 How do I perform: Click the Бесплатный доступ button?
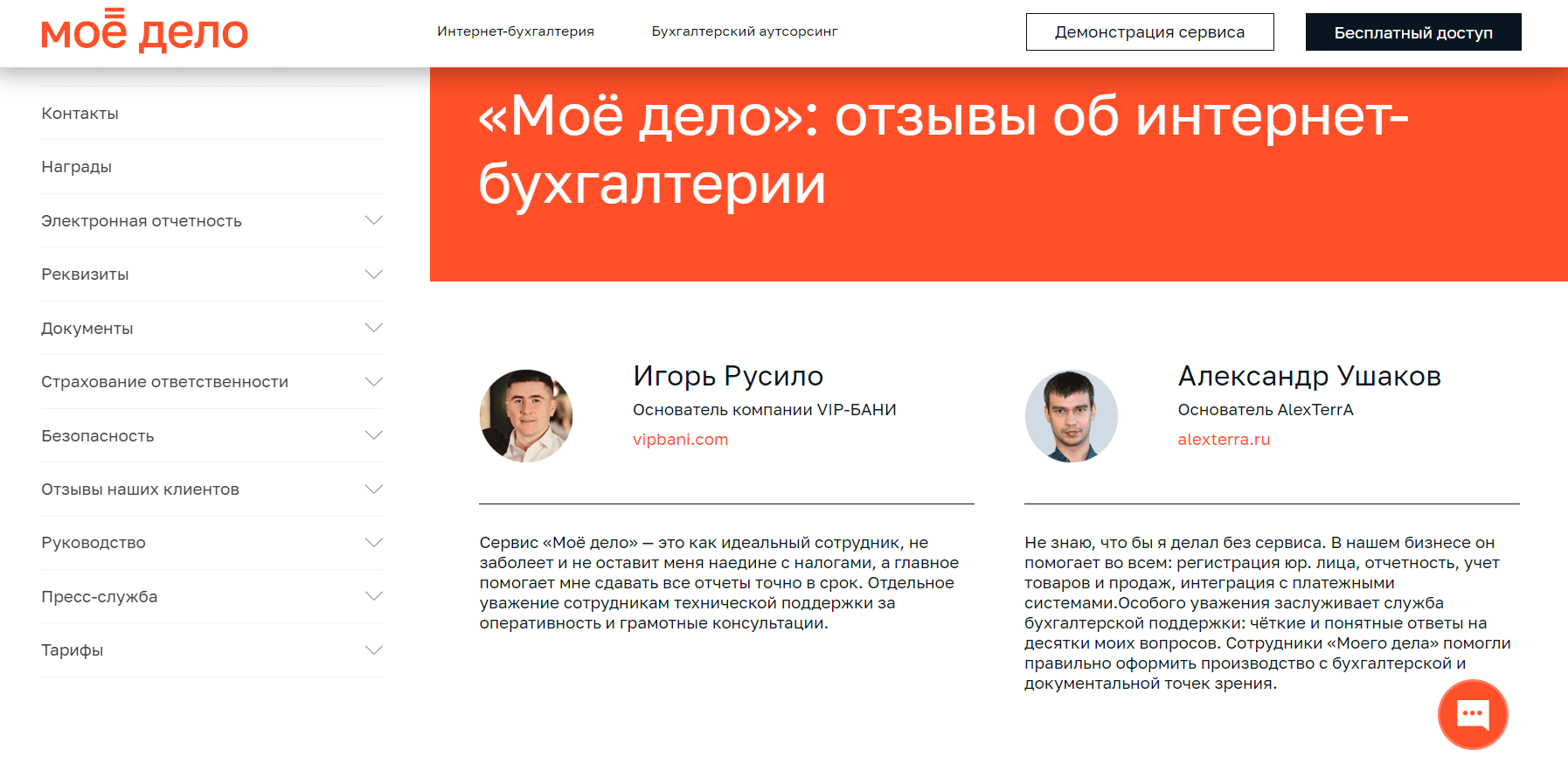coord(1413,32)
